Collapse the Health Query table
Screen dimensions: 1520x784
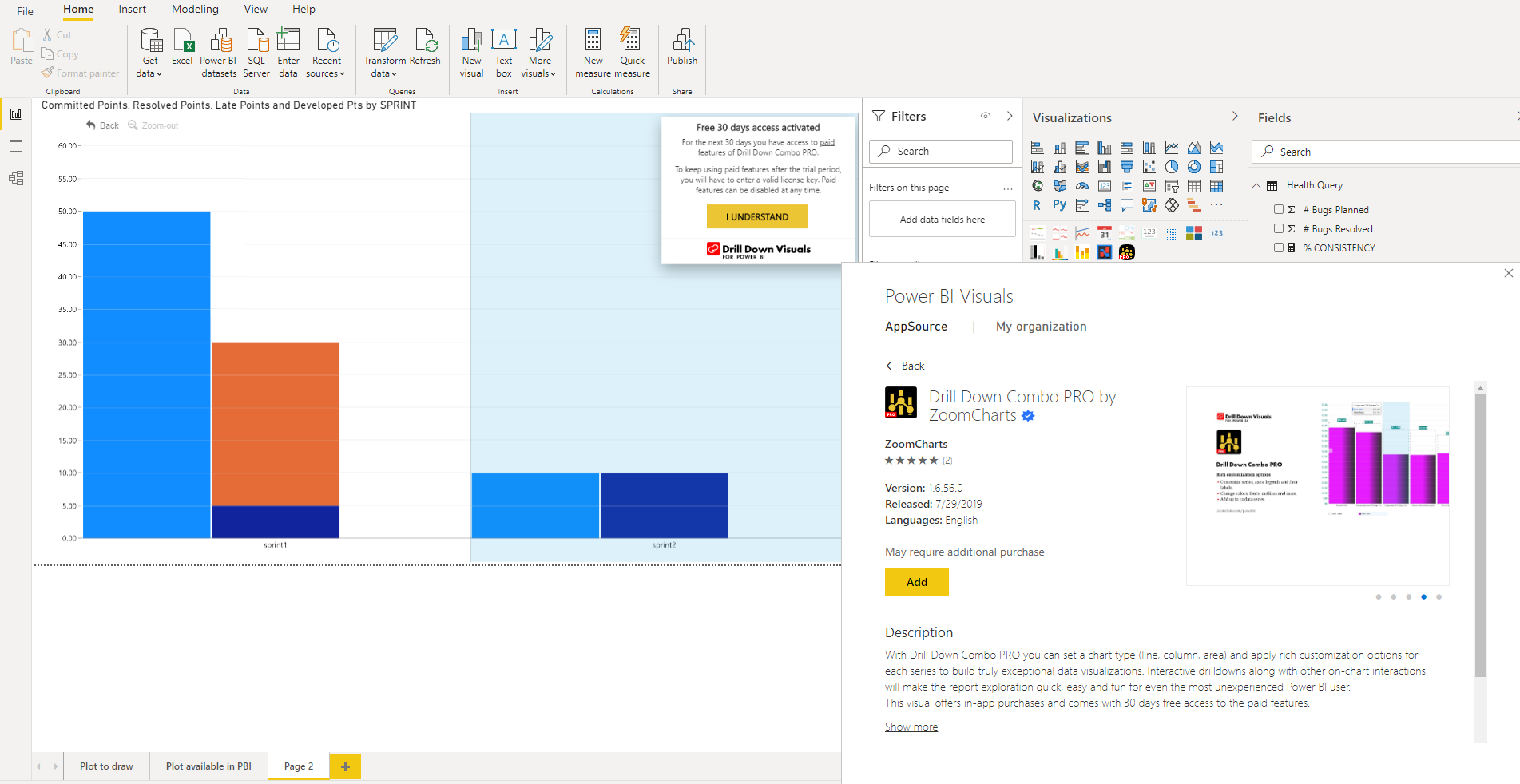(1256, 185)
